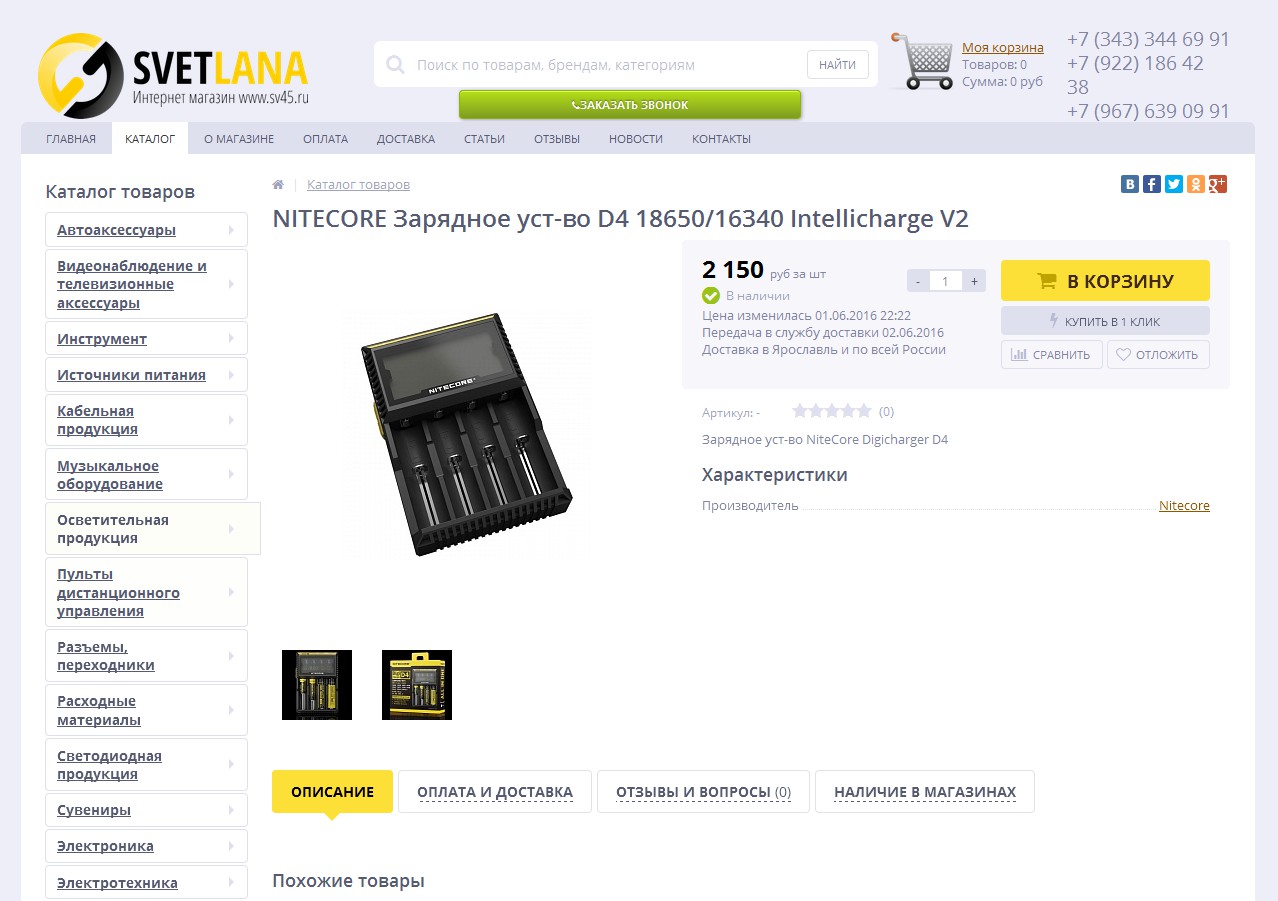Increase quantity with plus button
Screen dimensions: 1278x901
(974, 281)
